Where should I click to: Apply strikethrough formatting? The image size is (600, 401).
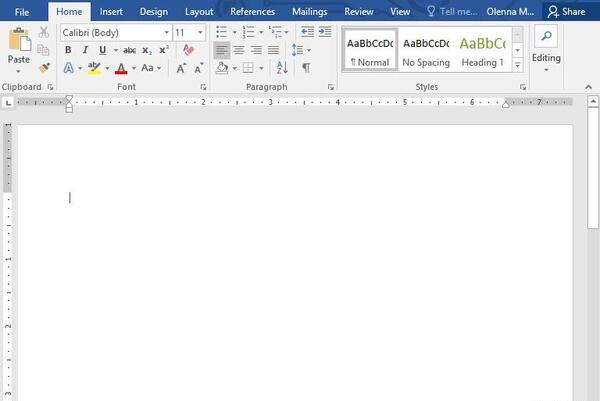pos(129,50)
